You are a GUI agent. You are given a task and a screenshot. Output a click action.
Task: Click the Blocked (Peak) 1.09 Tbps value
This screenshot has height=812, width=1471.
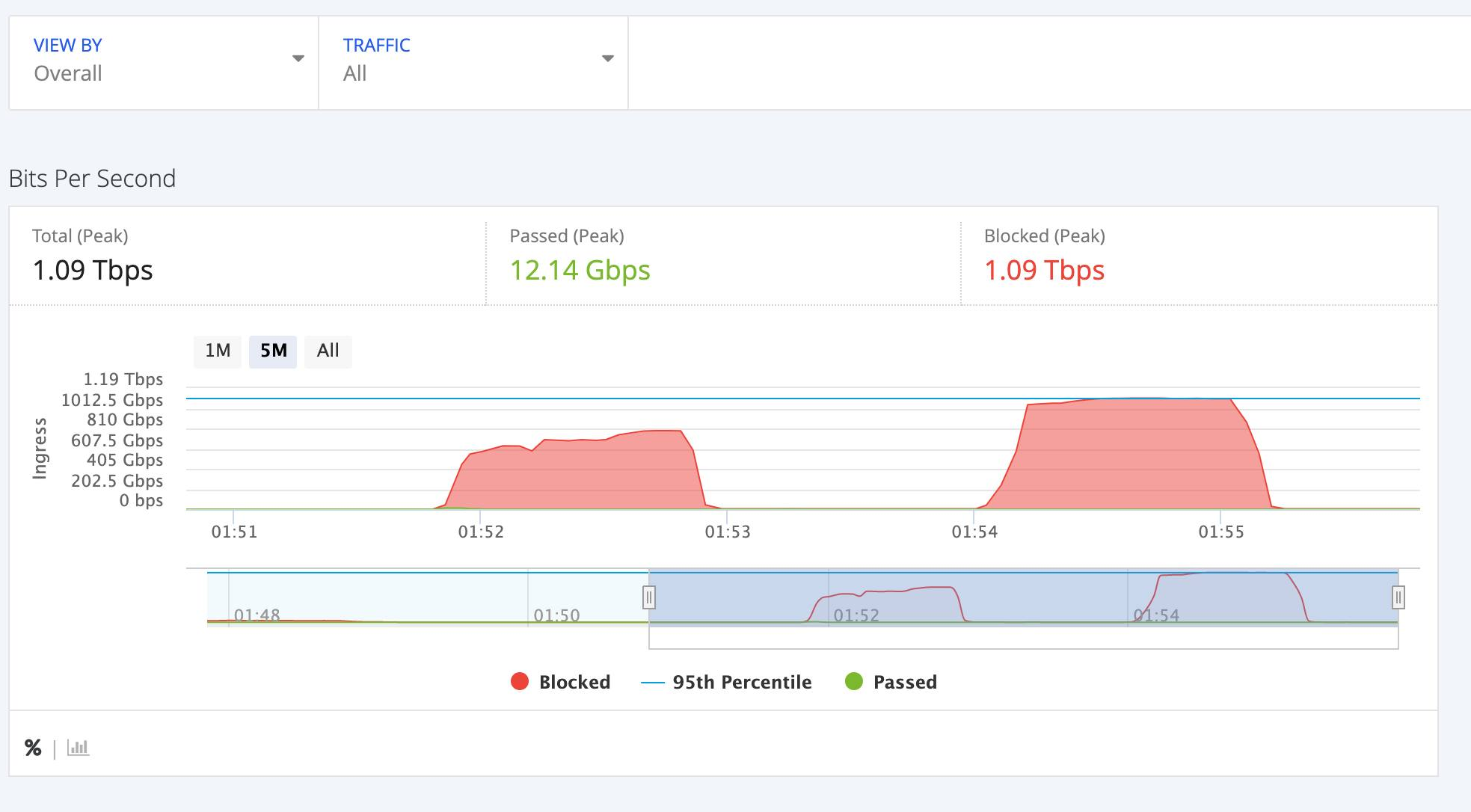(1045, 270)
